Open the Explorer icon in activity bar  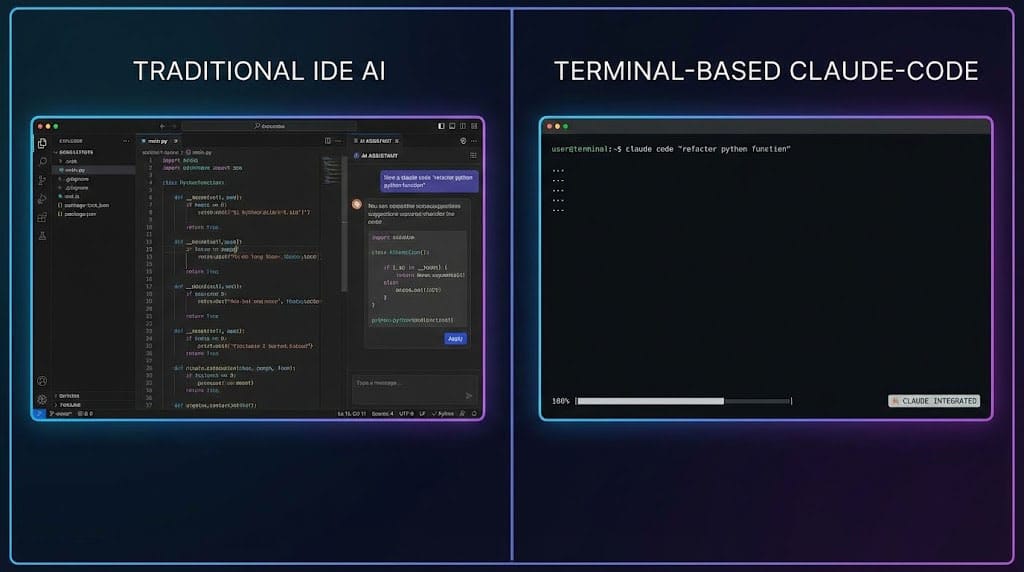42,143
